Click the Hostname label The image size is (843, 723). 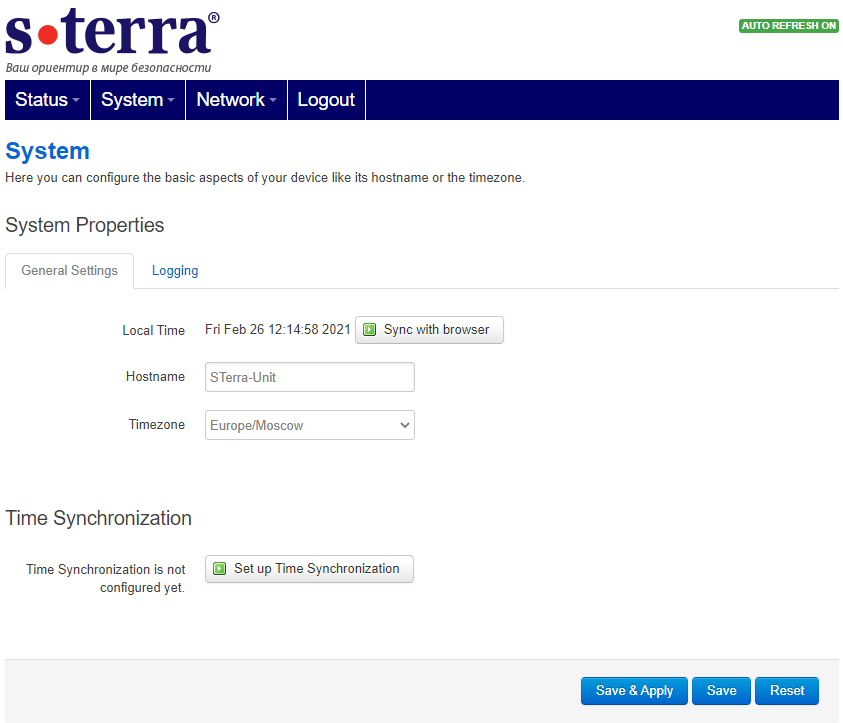click(x=155, y=376)
